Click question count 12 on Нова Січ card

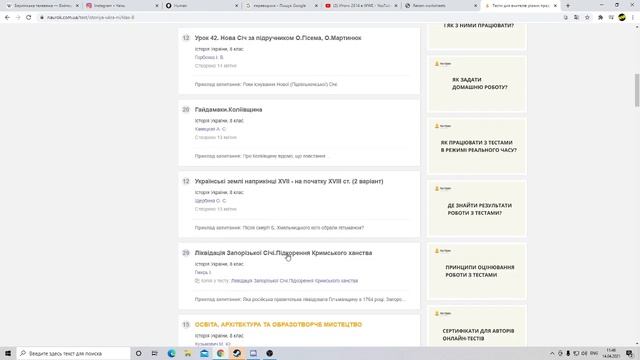(186, 38)
